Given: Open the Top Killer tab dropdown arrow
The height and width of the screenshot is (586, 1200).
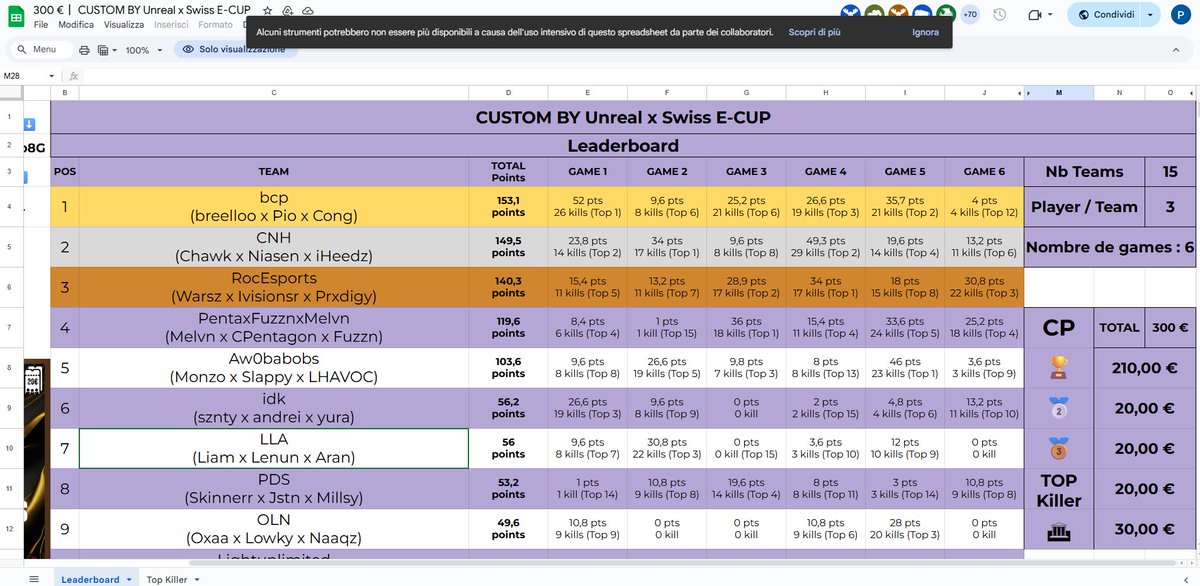Looking at the screenshot, I should coord(197,580).
